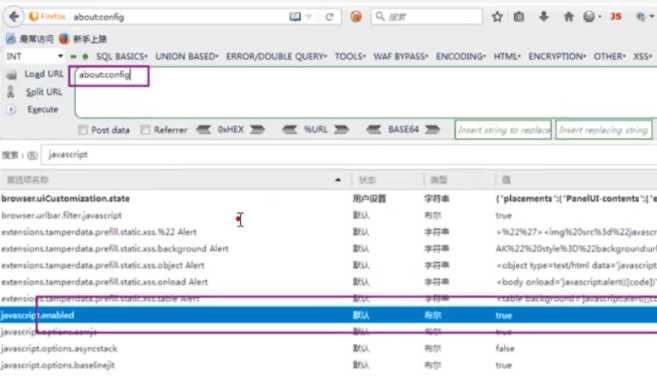Select the javascript.enabled preference row
Screen dimensions: 657x386
click(x=328, y=315)
